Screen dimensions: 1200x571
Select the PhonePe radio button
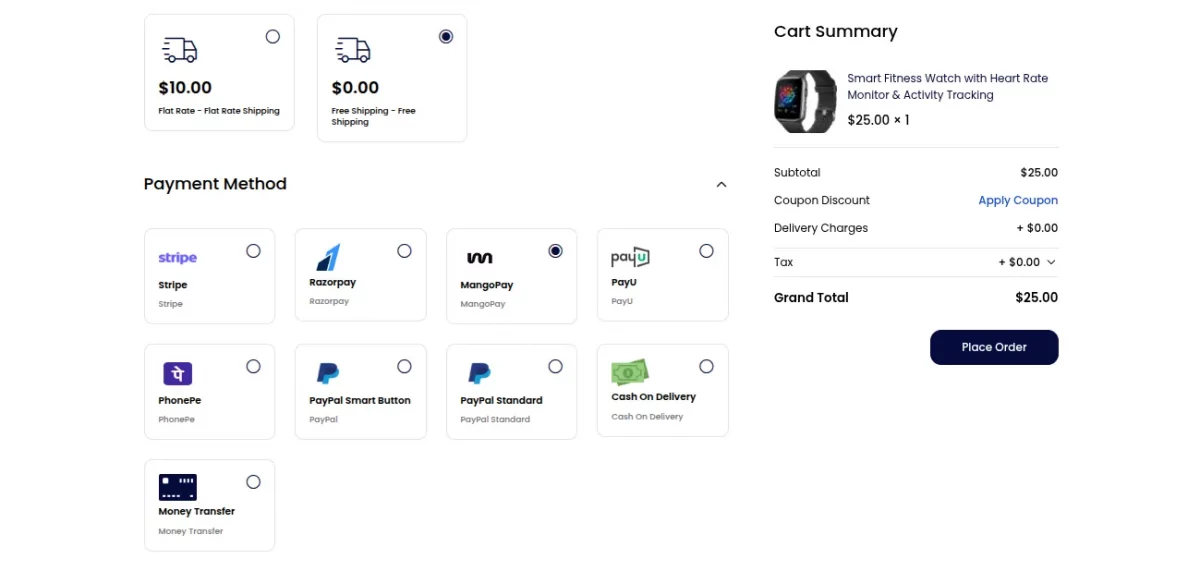(x=253, y=366)
